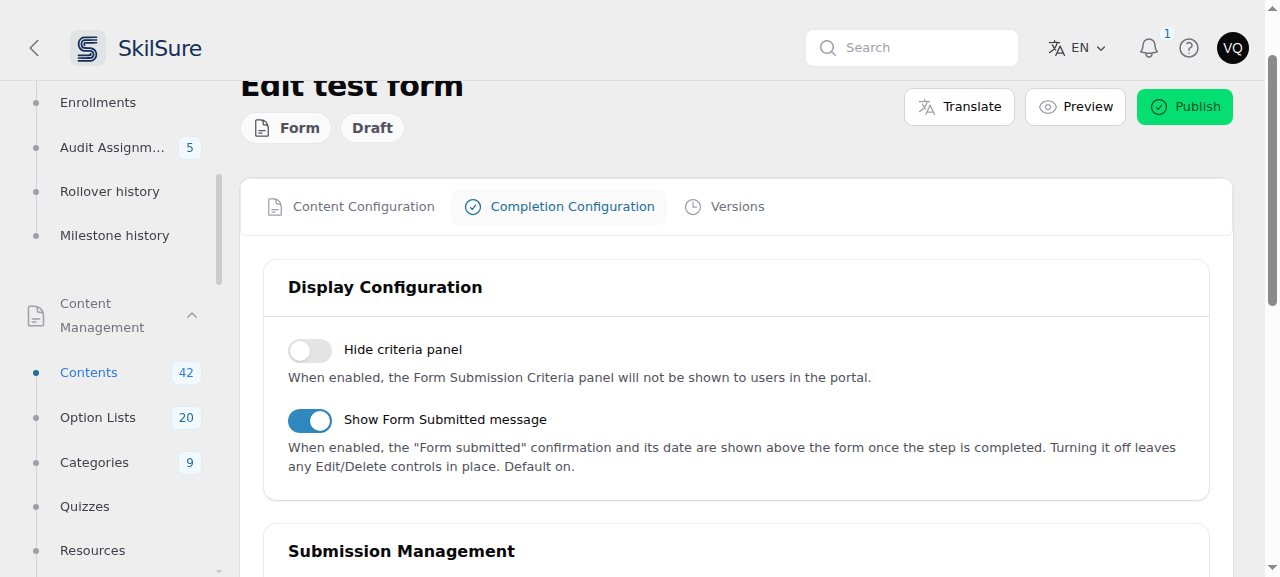The image size is (1280, 577).
Task: Click the Display Configuration heading
Action: tap(385, 288)
